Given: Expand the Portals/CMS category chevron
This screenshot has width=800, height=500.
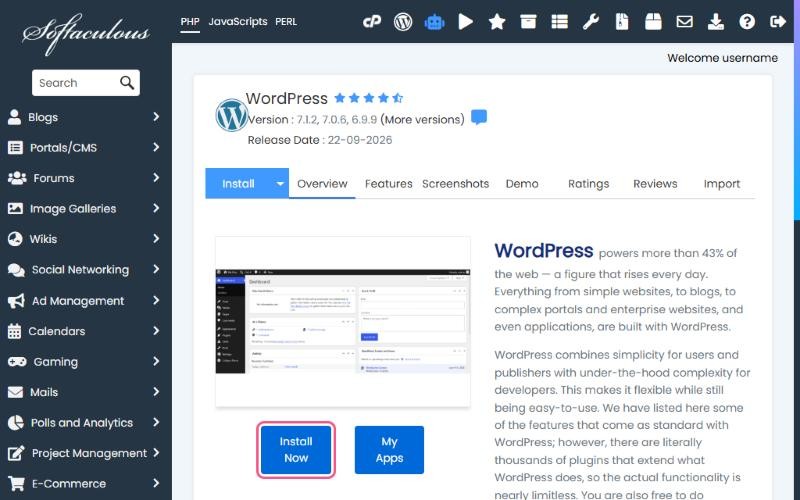Looking at the screenshot, I should pyautogui.click(x=156, y=147).
